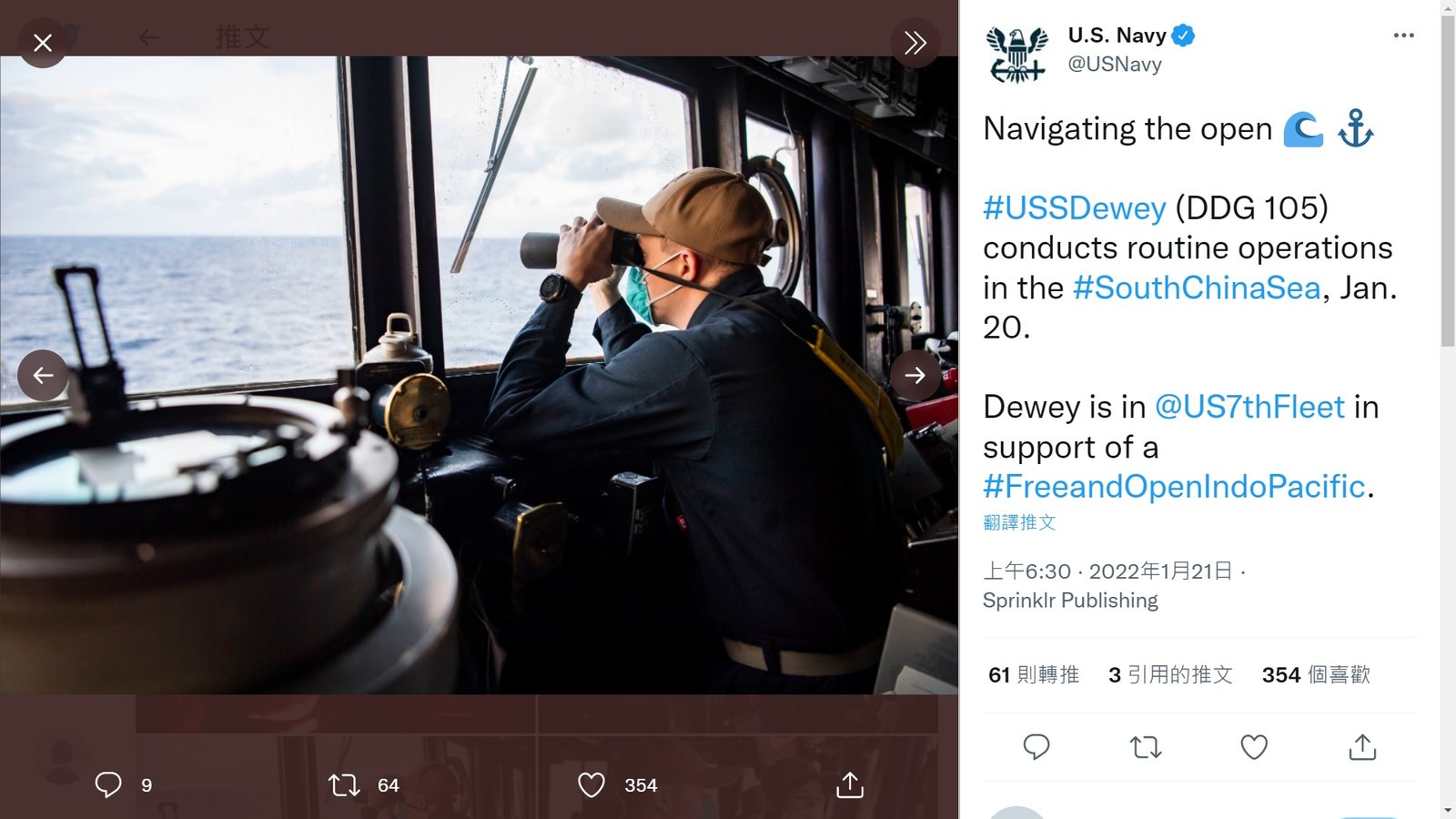
Task: Open the tweet's more options menu
Action: pos(1403,35)
